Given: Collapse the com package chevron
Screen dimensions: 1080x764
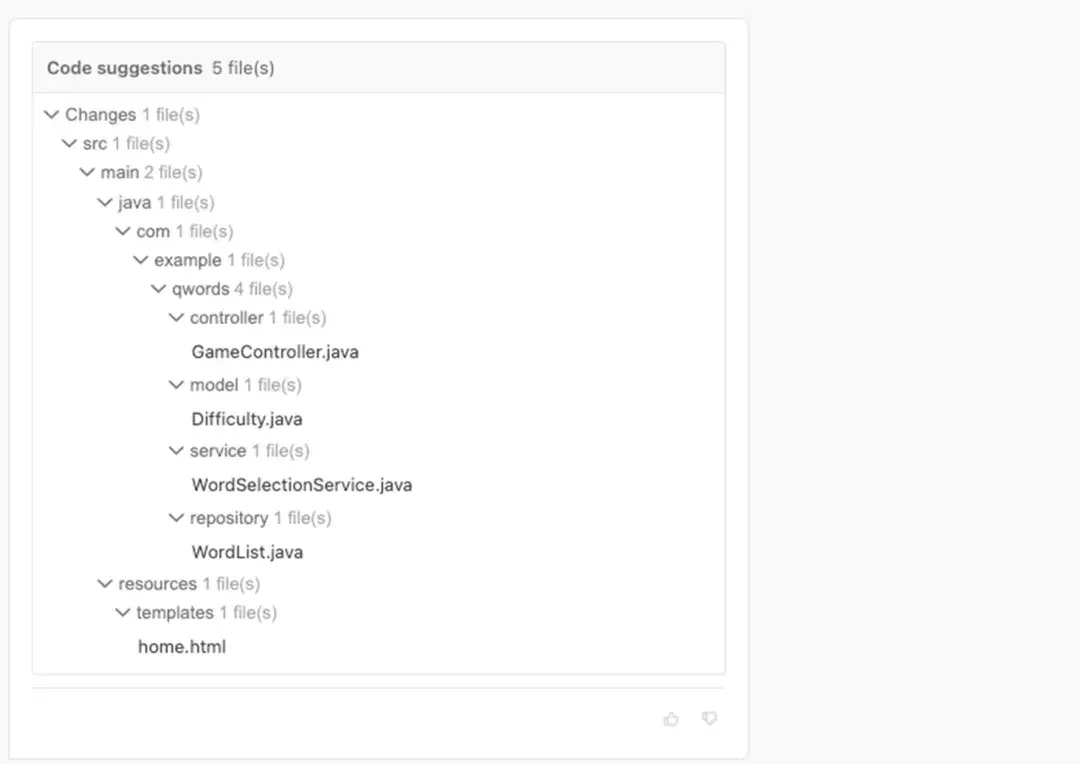Looking at the screenshot, I should (123, 232).
